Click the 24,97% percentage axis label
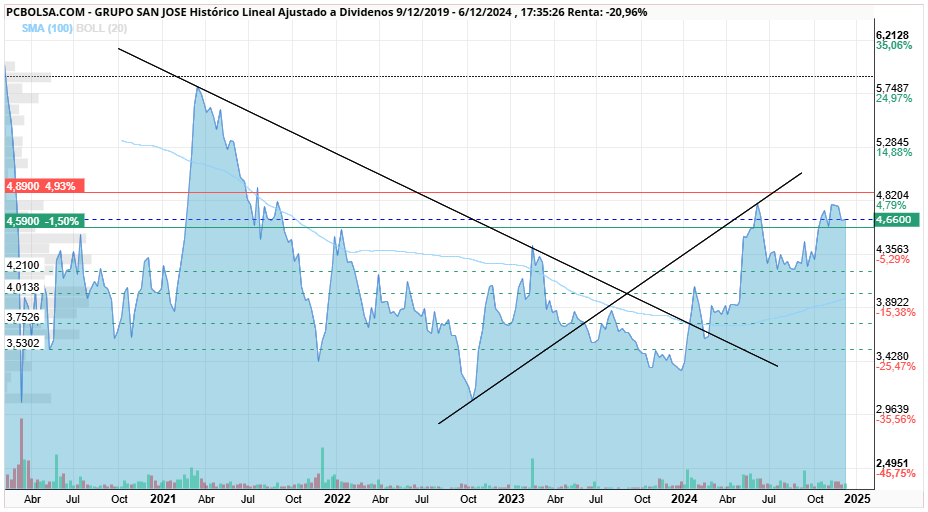The image size is (928, 512). 894,98
